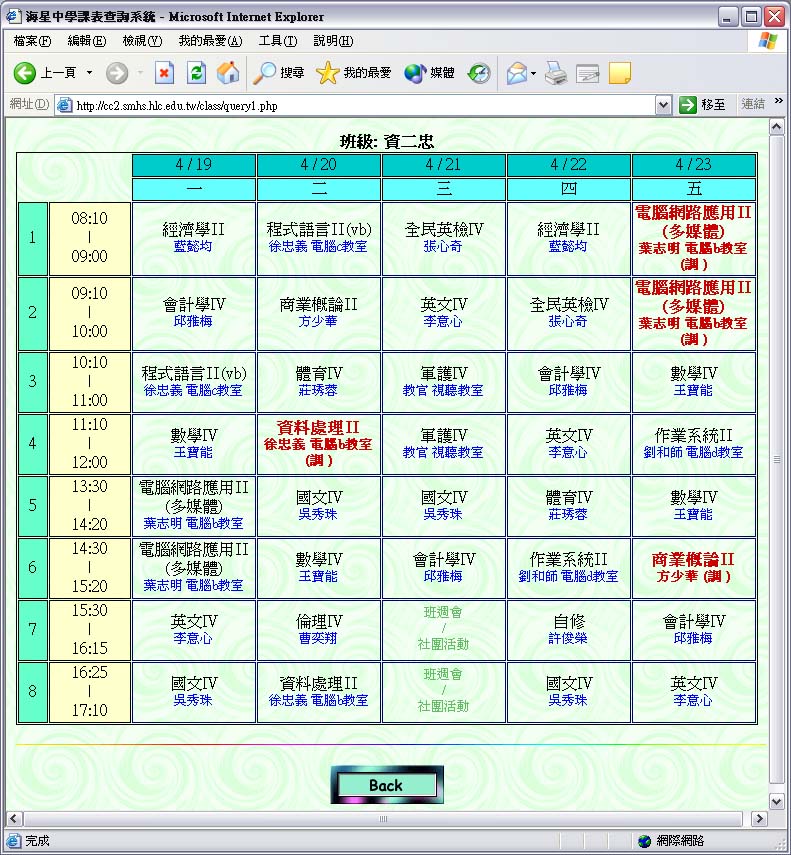Expand the address bar URL dropdown
This screenshot has width=791, height=855.
tap(663, 105)
